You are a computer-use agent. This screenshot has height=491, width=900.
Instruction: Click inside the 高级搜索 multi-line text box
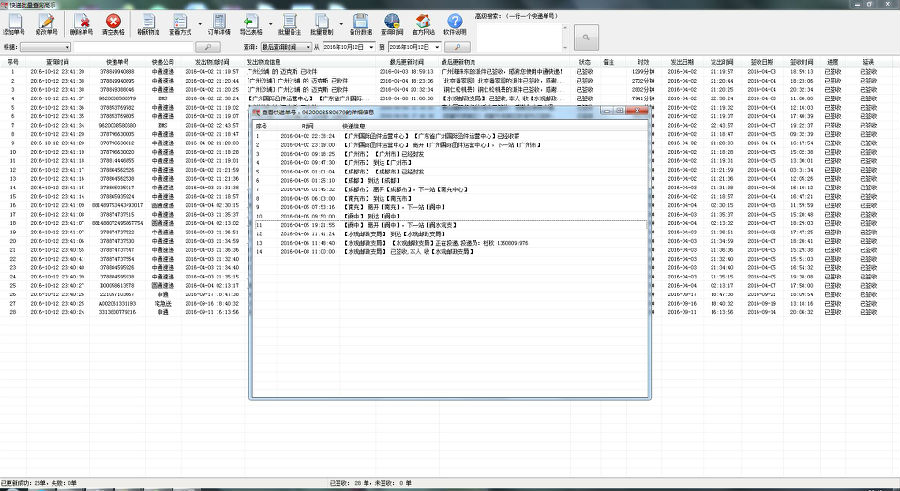(518, 37)
